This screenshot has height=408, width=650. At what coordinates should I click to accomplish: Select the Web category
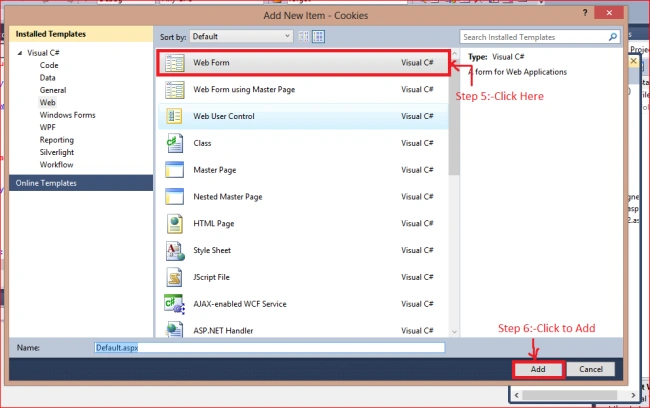click(x=47, y=102)
